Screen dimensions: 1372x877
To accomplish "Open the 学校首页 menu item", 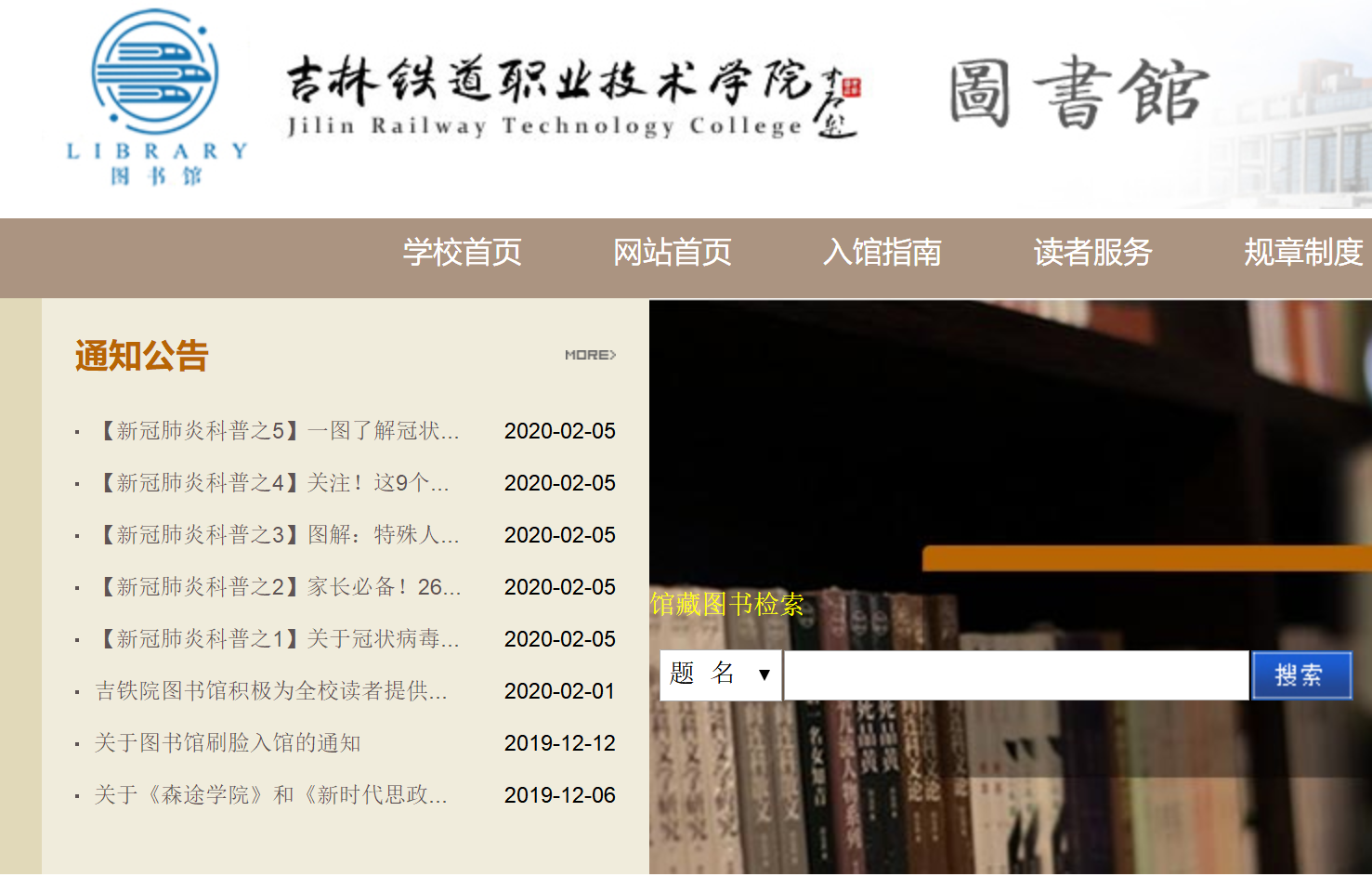I will coord(462,253).
